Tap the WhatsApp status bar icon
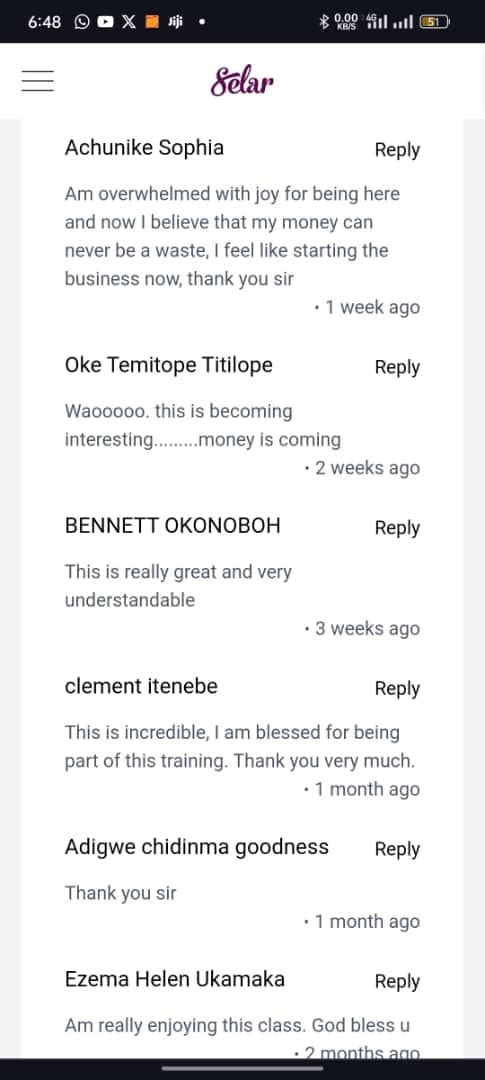Viewport: 485px width, 1080px height. click(x=82, y=22)
